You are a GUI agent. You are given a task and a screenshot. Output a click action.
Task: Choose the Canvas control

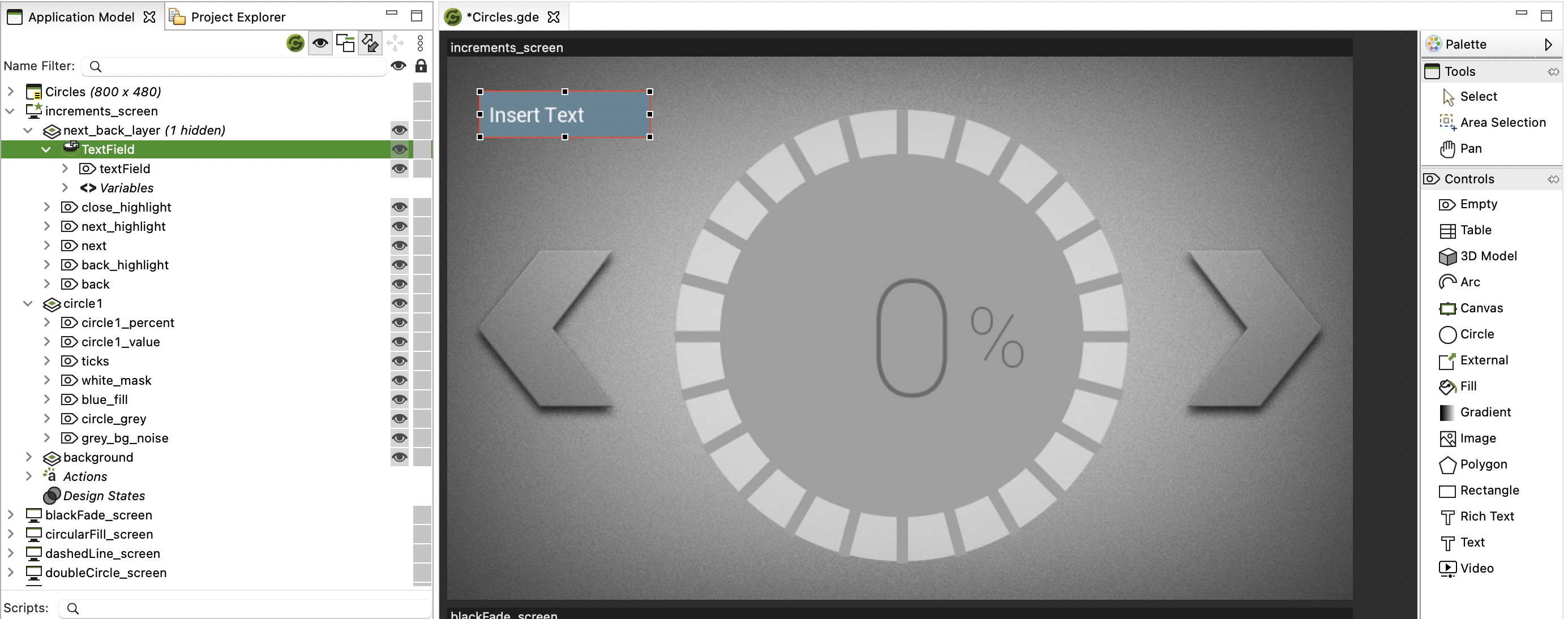pos(1471,308)
